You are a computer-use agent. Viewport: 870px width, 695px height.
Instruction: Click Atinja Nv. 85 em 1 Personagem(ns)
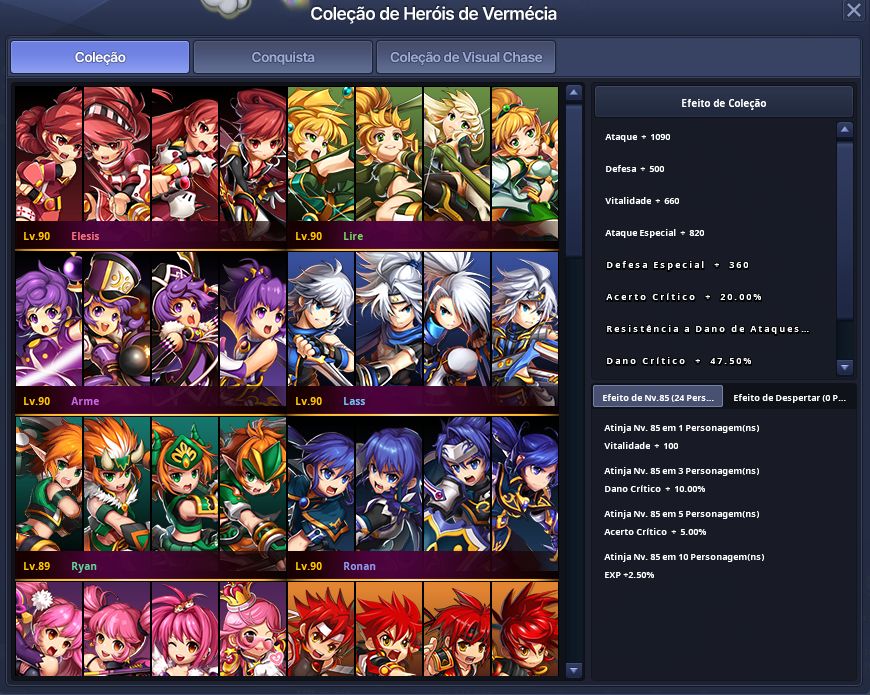tap(681, 428)
